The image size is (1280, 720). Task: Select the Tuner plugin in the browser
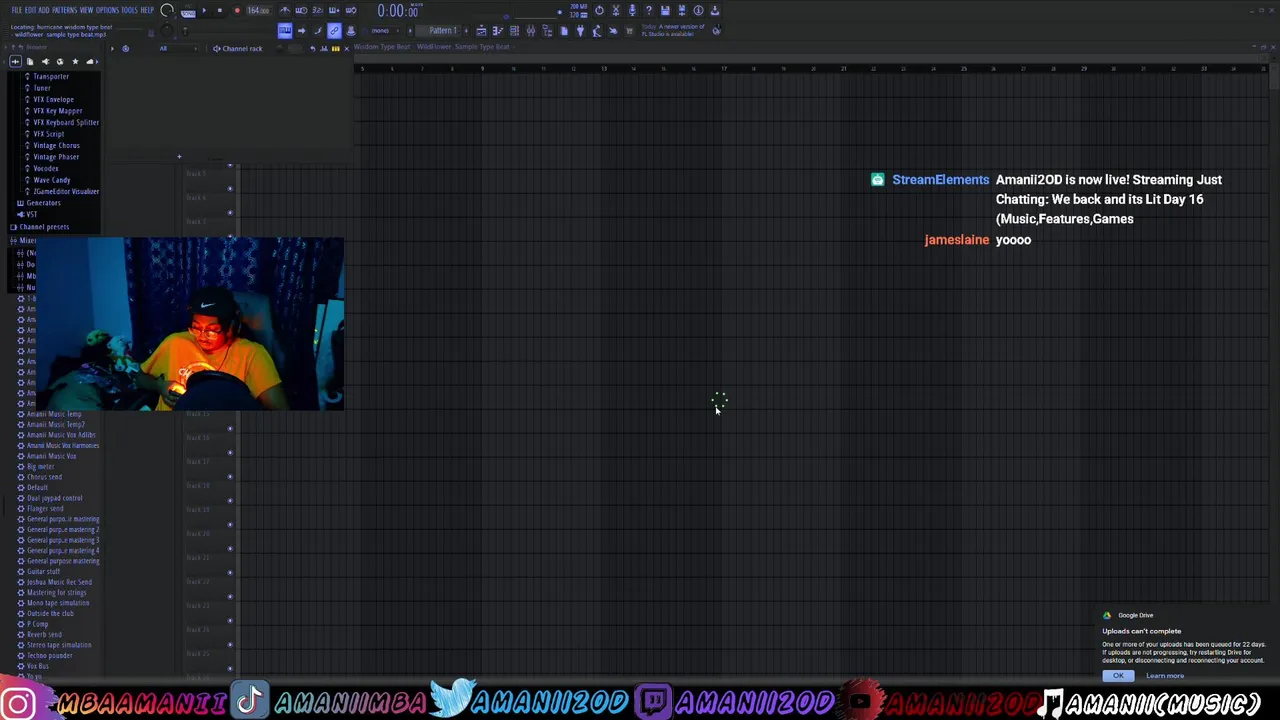pos(42,88)
